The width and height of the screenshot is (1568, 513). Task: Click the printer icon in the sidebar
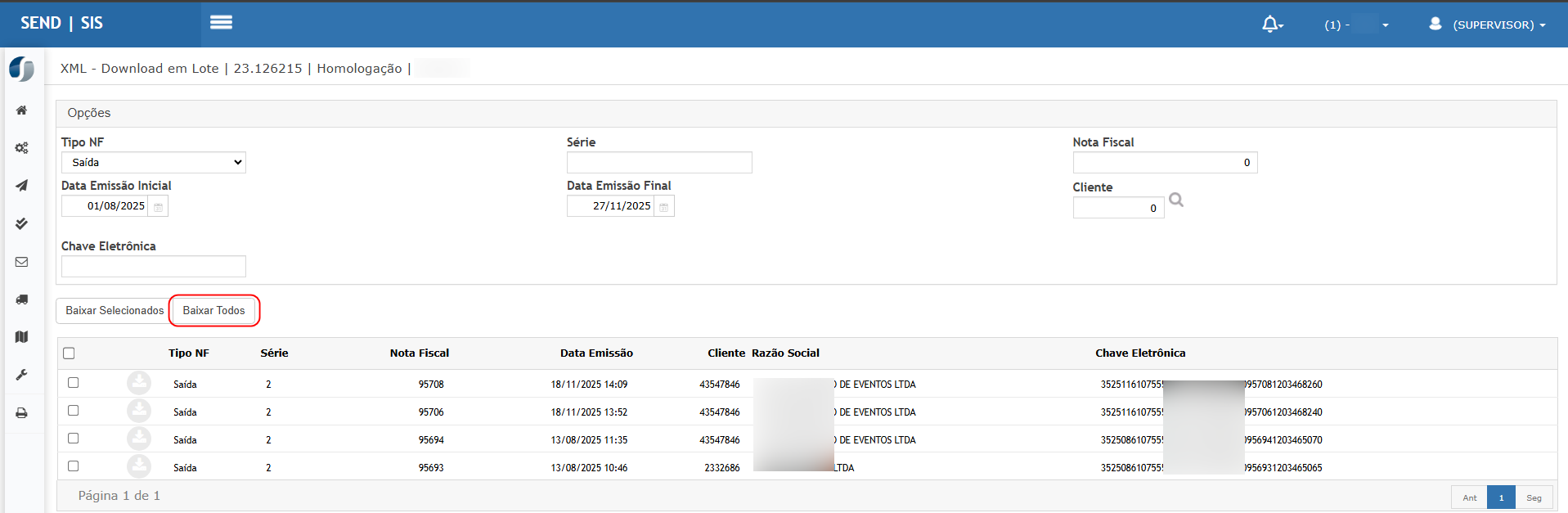point(21,413)
